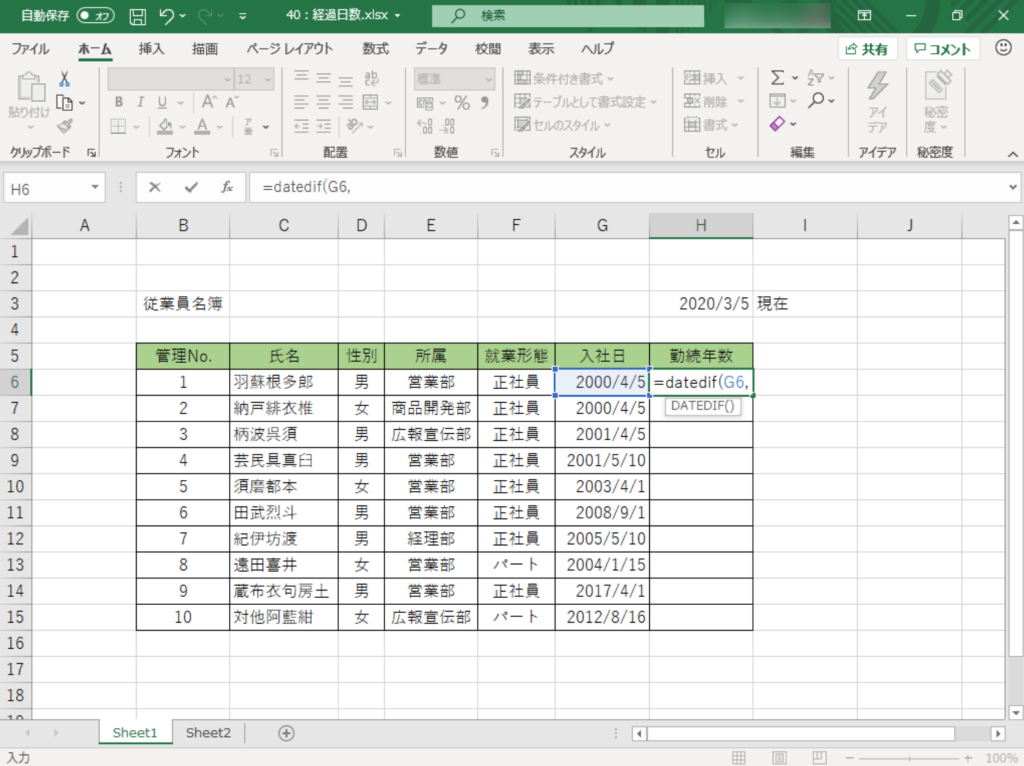Open the Paste options dropdown arrow

(x=29, y=126)
